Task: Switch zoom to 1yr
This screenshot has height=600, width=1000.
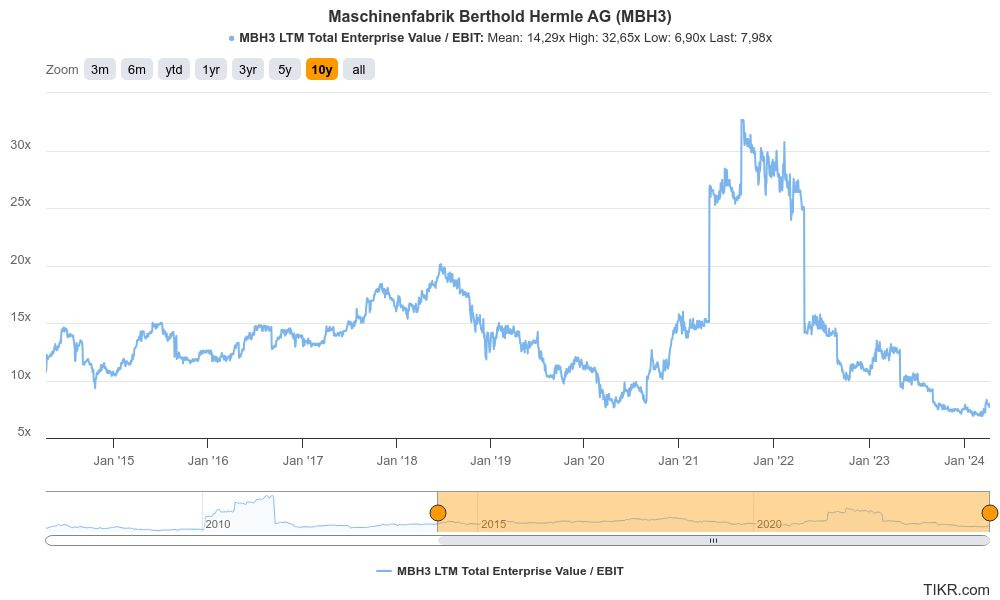Action: (210, 70)
